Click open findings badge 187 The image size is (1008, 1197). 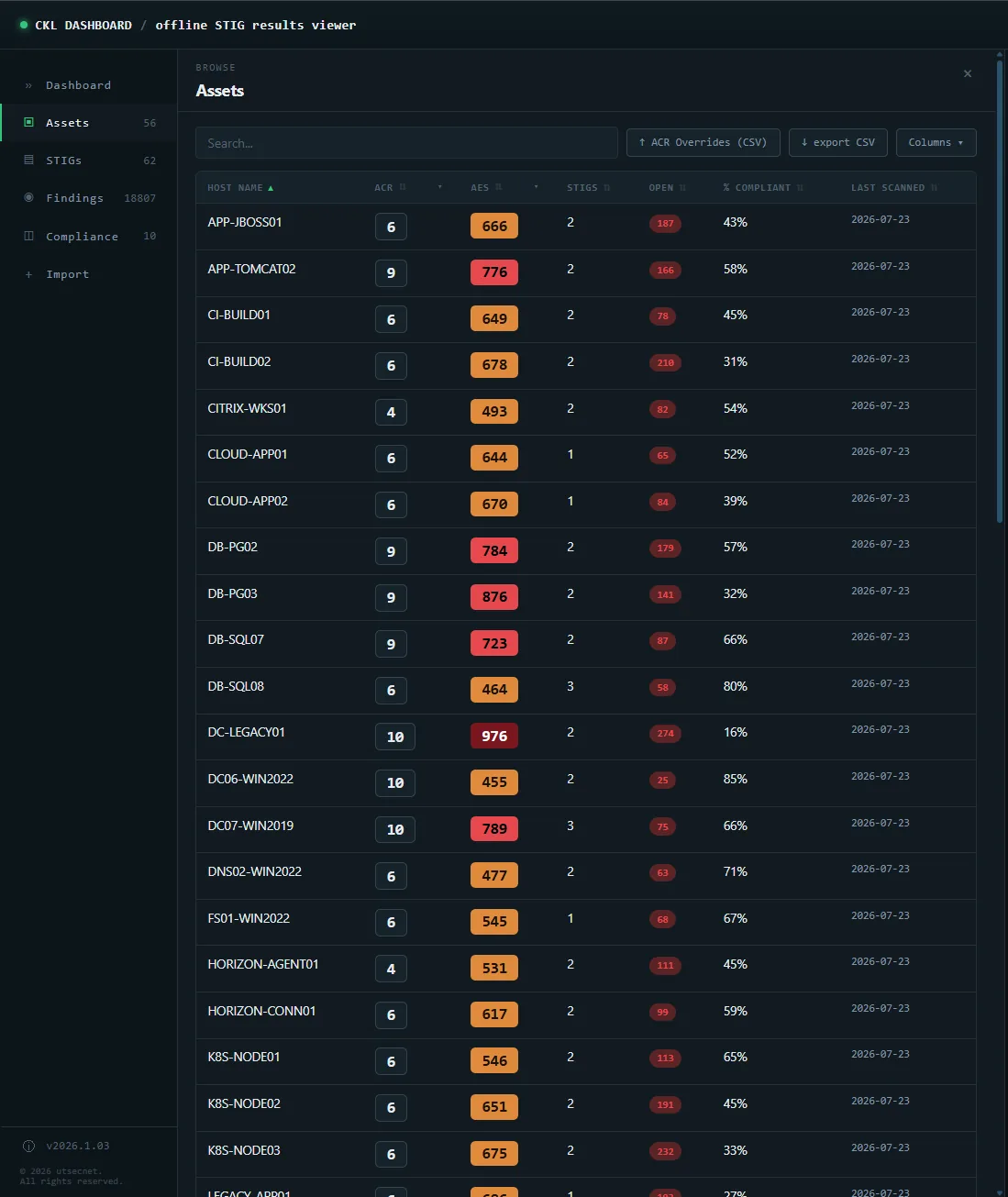[665, 223]
